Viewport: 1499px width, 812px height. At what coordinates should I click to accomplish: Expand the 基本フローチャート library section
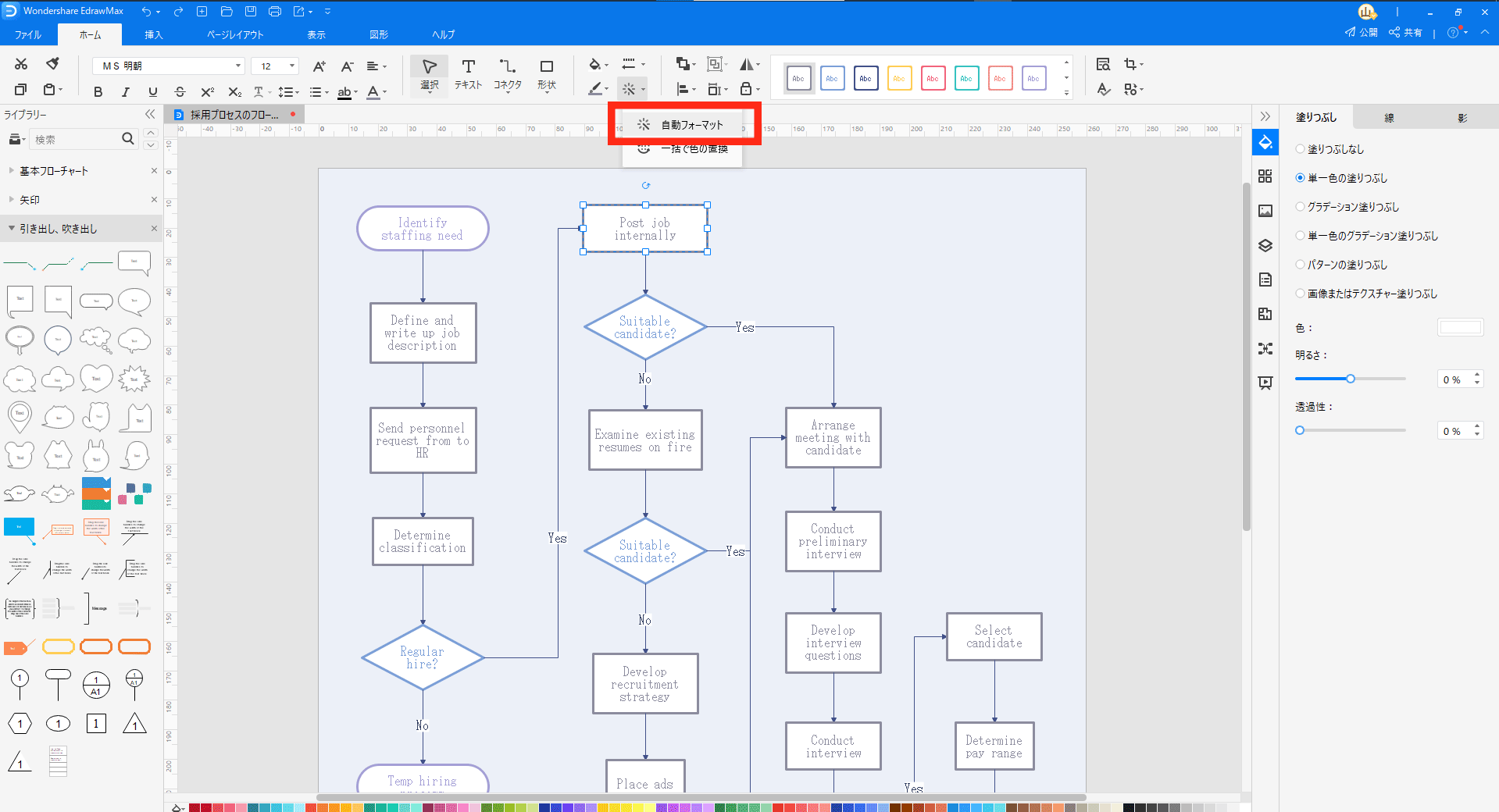click(53, 171)
